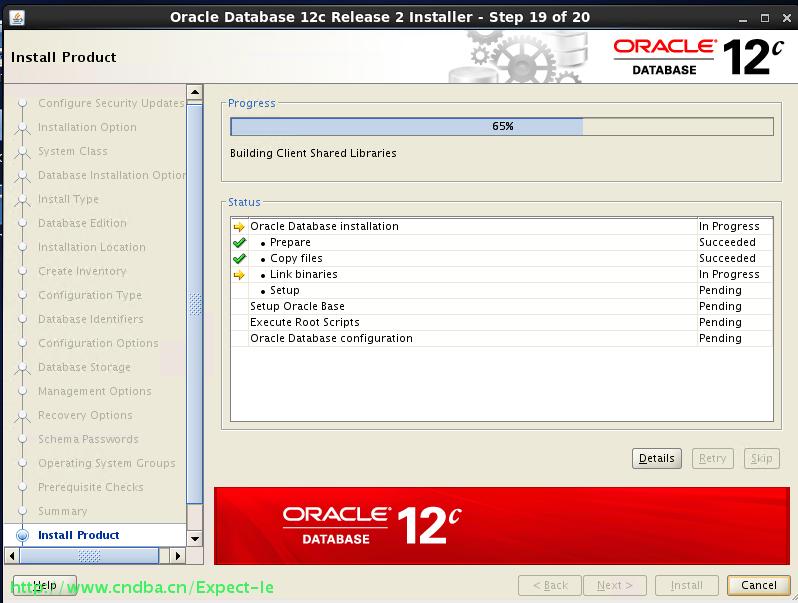Click the Setup sub-task row

502,291
